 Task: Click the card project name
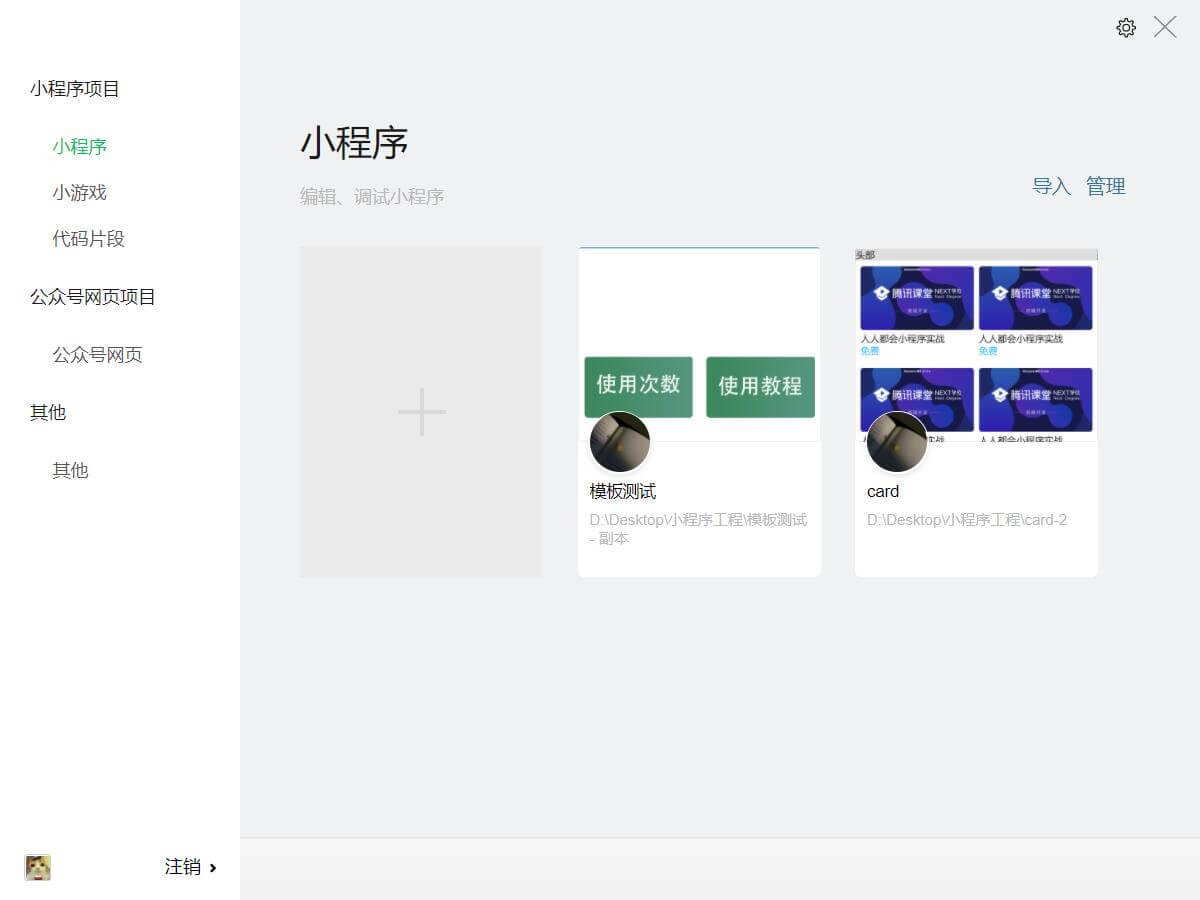pos(883,491)
